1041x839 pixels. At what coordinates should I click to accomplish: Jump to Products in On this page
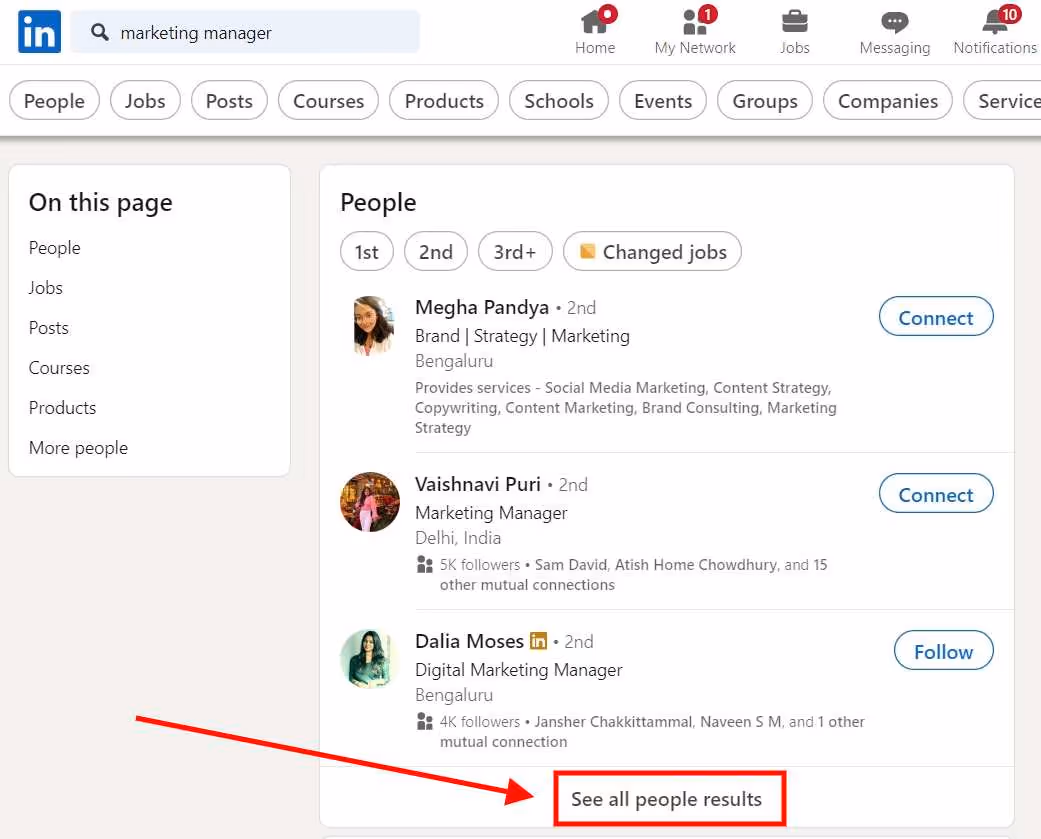click(x=62, y=407)
